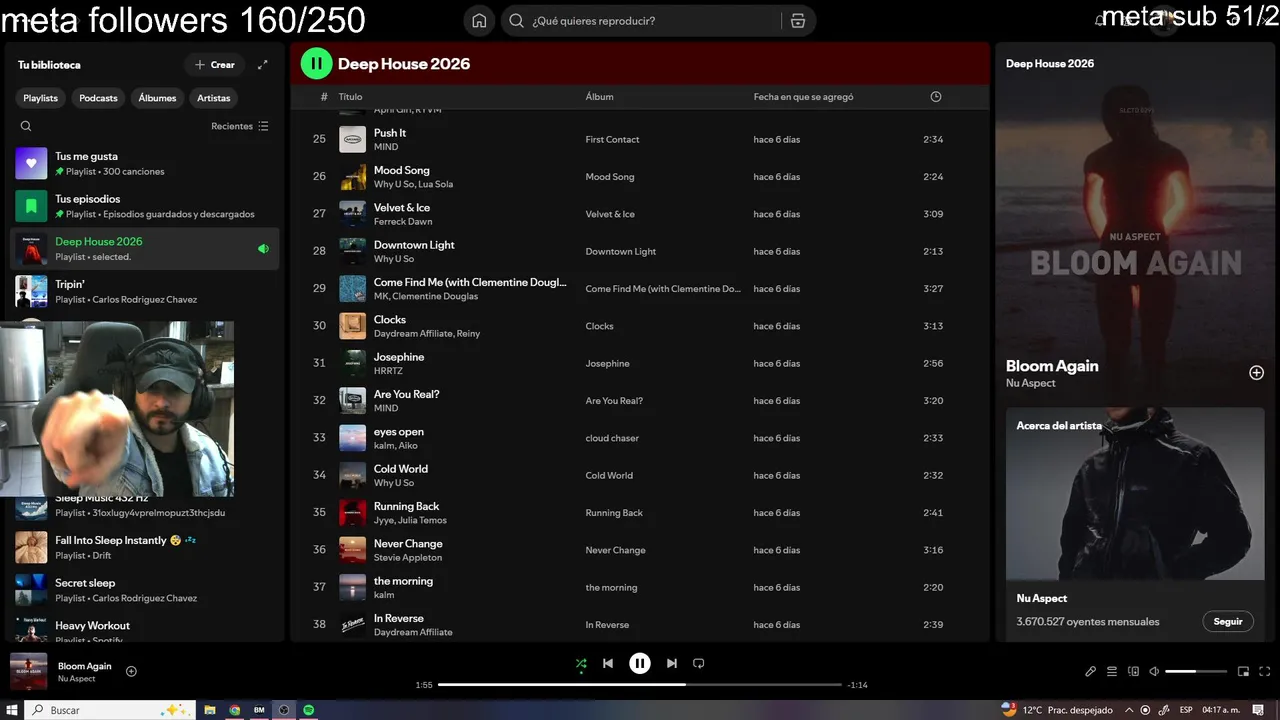Screen dimensions: 1280x720
Task: Filter library by Podcasts
Action: point(98,98)
